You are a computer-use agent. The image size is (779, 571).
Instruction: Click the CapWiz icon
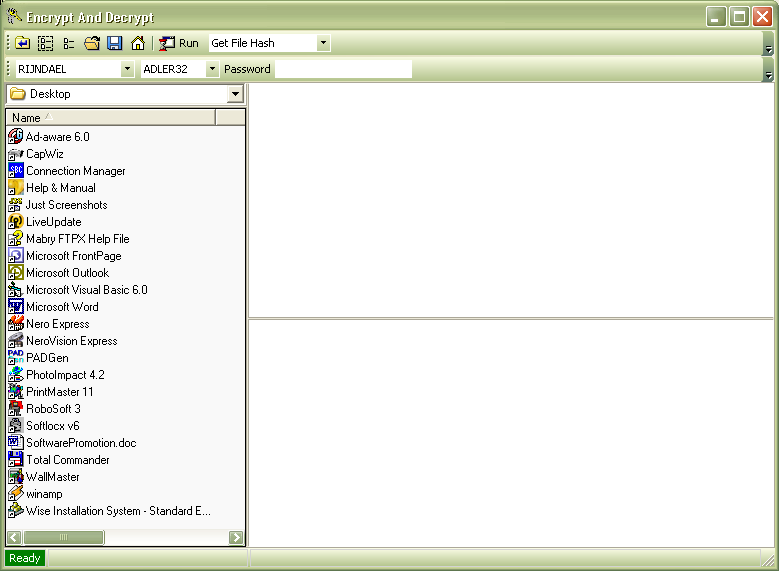tap(15, 154)
